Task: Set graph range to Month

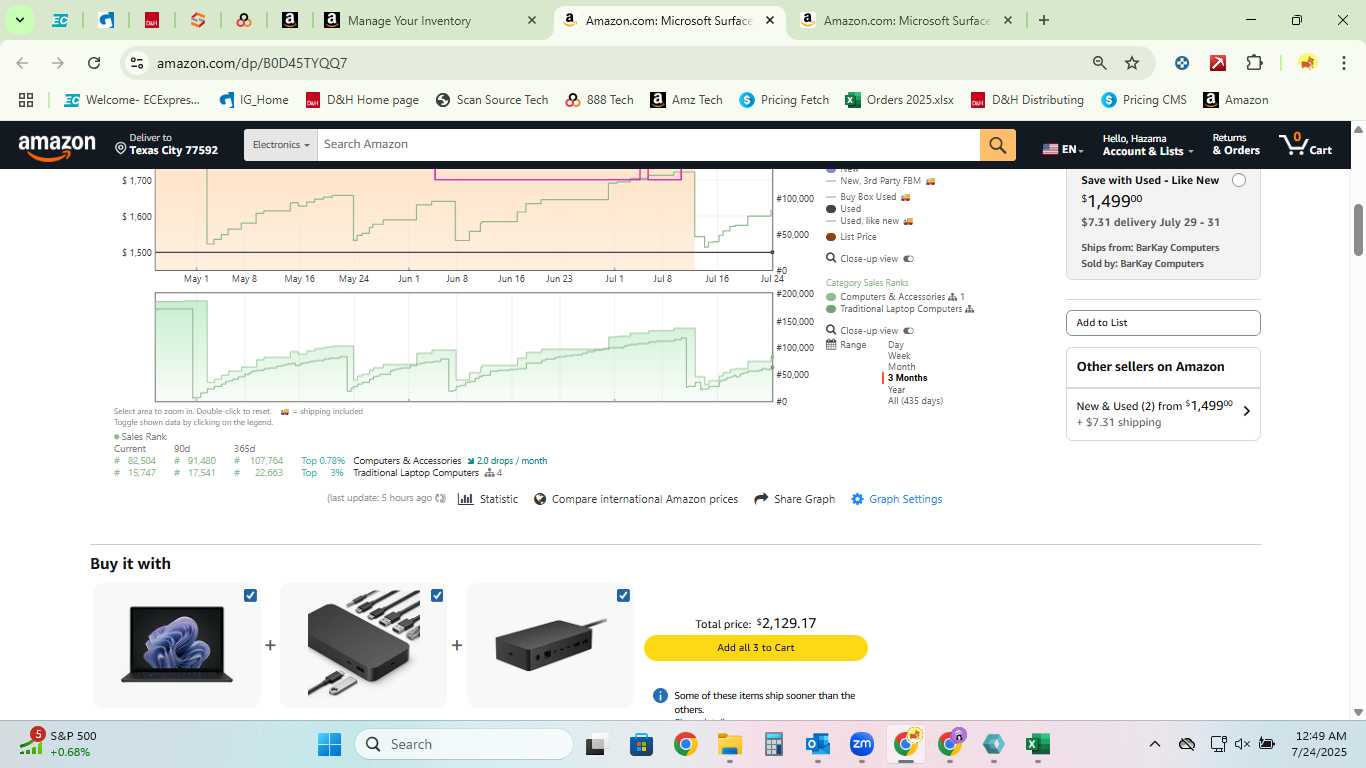Action: [901, 367]
